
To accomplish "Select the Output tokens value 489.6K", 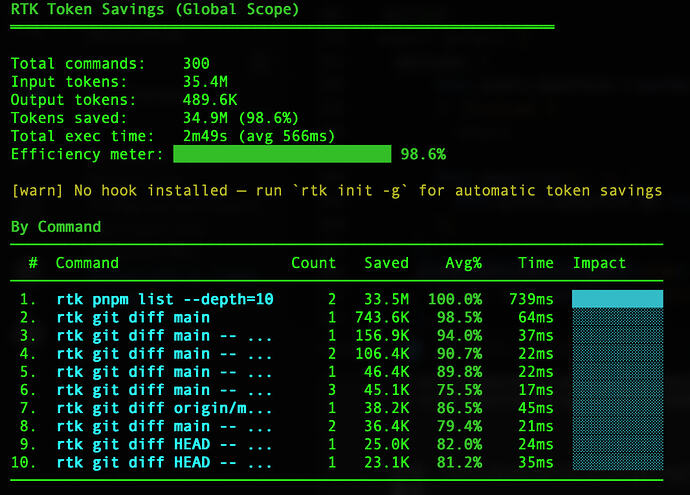I will [x=210, y=99].
